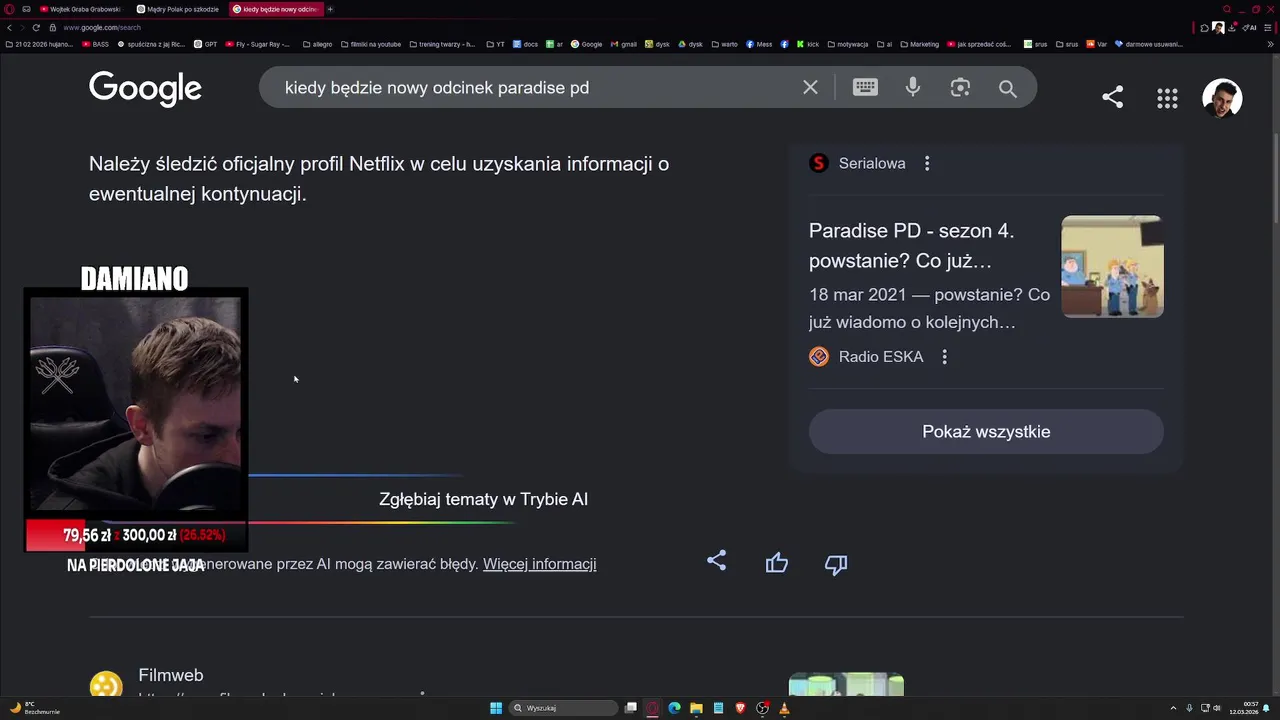The image size is (1280, 720).
Task: Open File Explorer from the taskbar
Action: [x=696, y=708]
